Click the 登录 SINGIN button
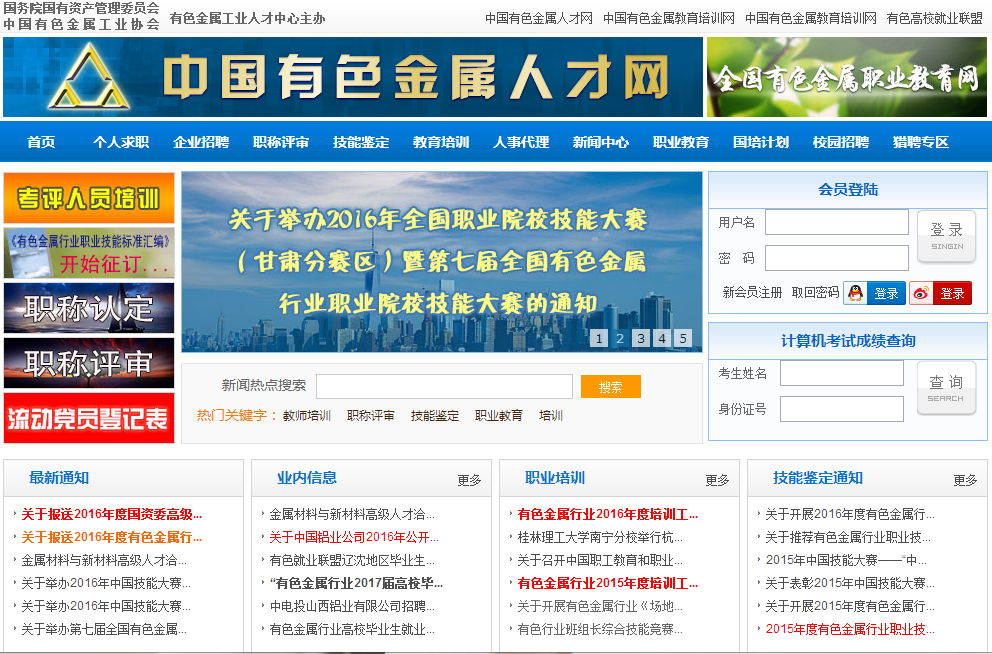The height and width of the screenshot is (654, 992). tap(946, 237)
